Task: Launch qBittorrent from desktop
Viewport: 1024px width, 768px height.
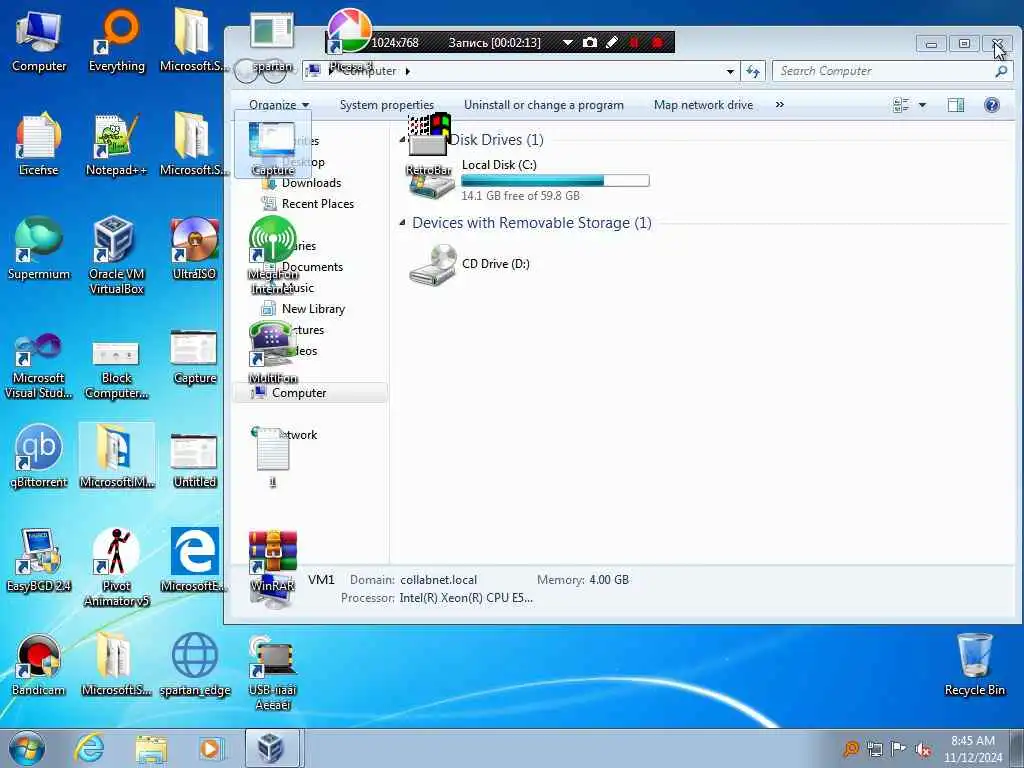Action: pos(39,457)
